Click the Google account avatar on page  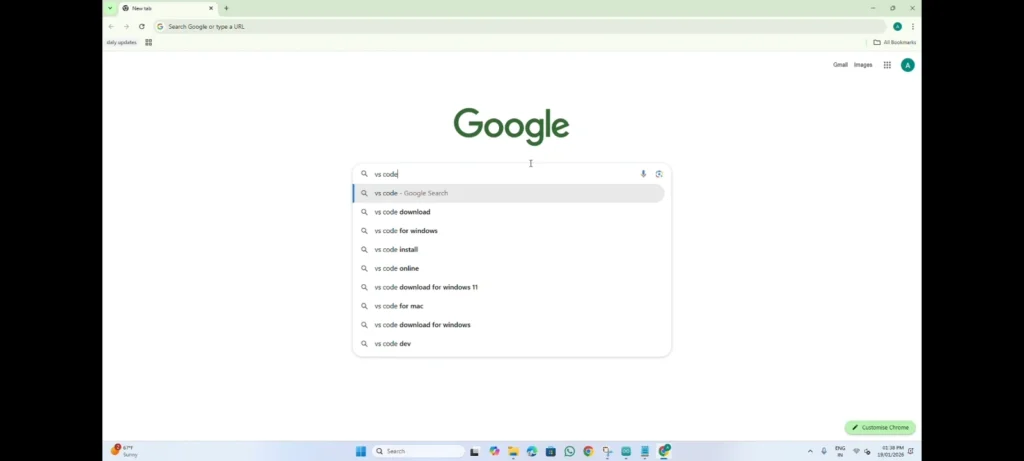[907, 65]
